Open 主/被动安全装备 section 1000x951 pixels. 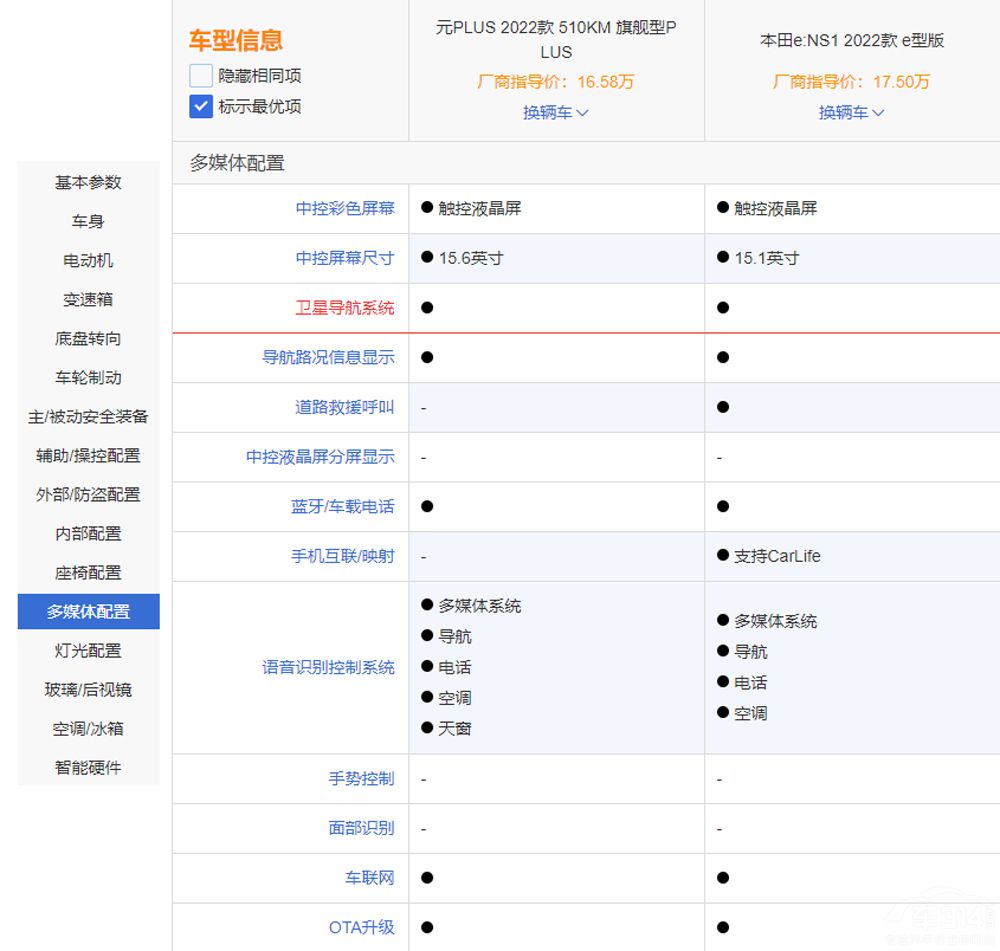(88, 416)
